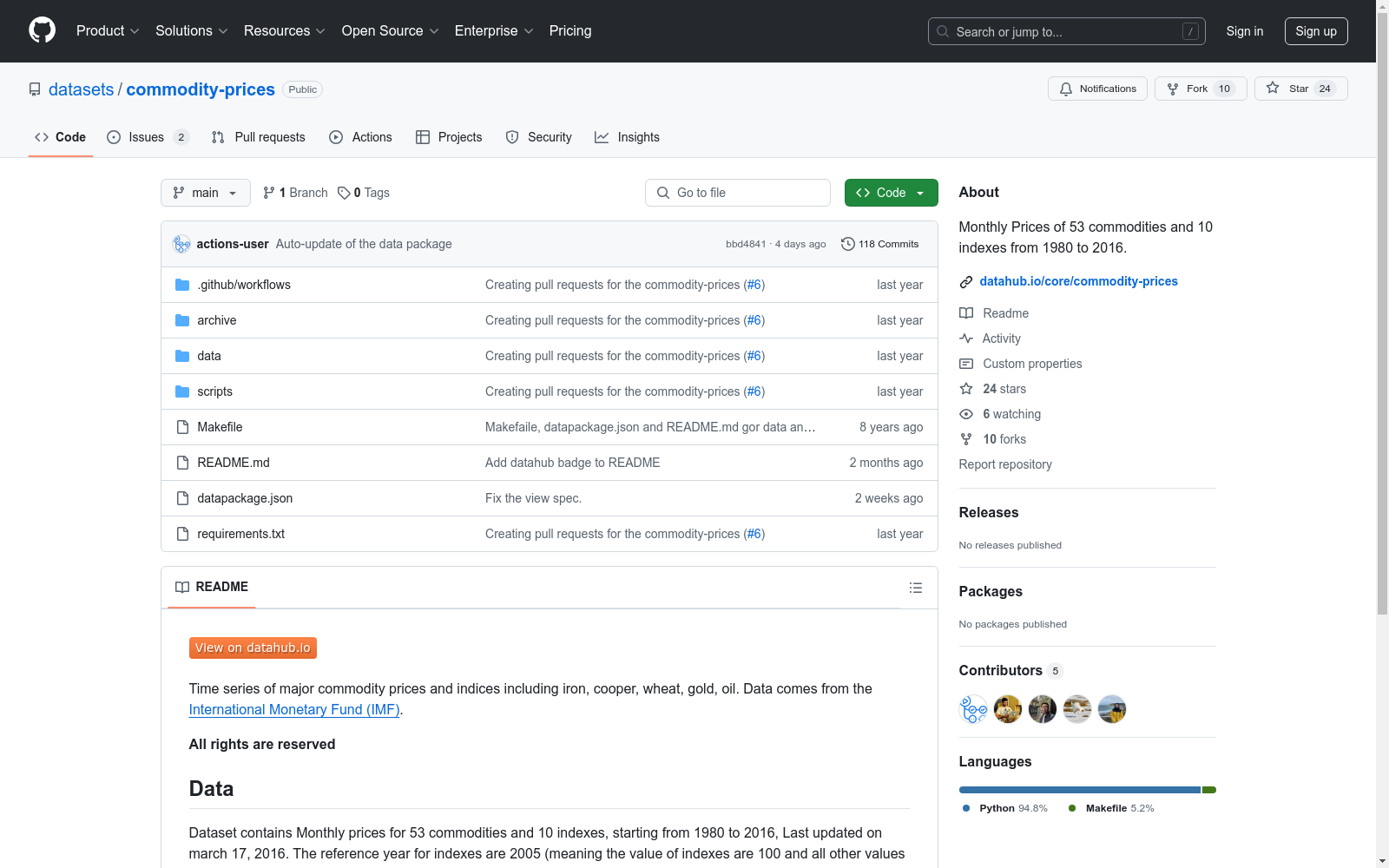Expand the Product menu
The width and height of the screenshot is (1389, 868).
click(108, 30)
